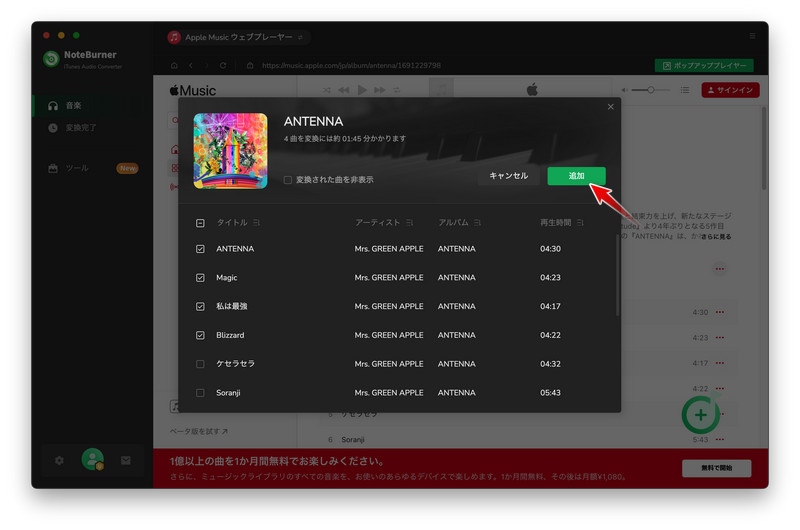
Task: Open more options beside the 4:30 track
Action: click(x=719, y=312)
